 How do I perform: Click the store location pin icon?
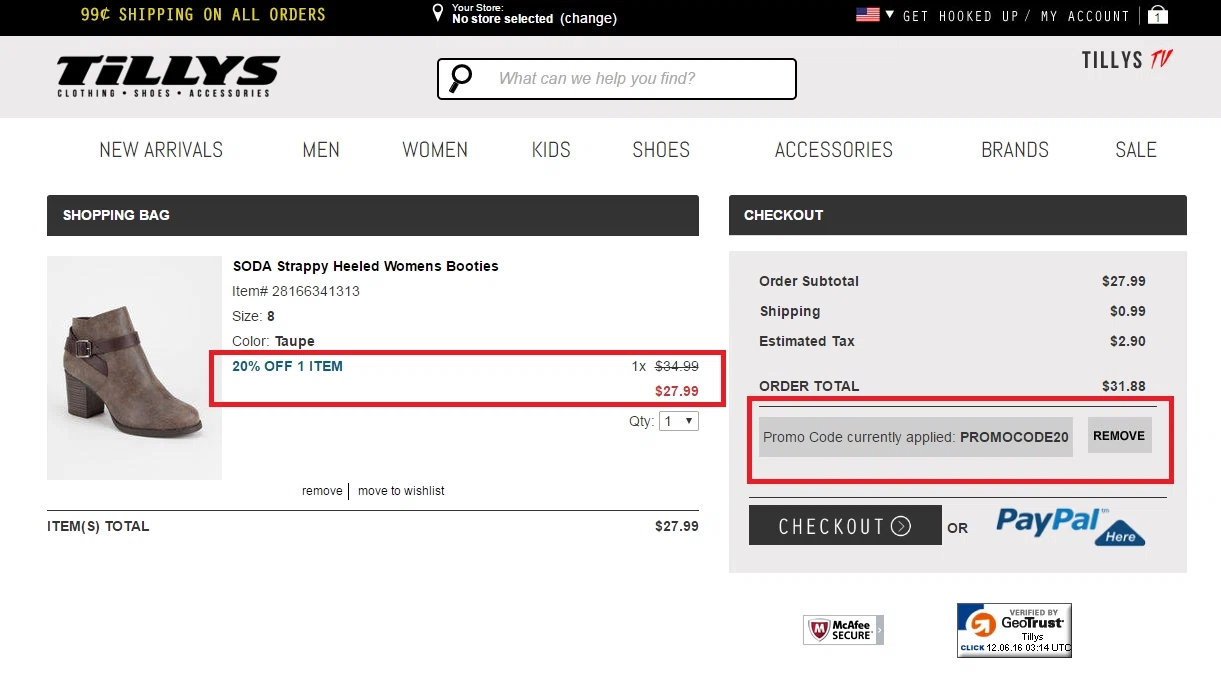[438, 13]
